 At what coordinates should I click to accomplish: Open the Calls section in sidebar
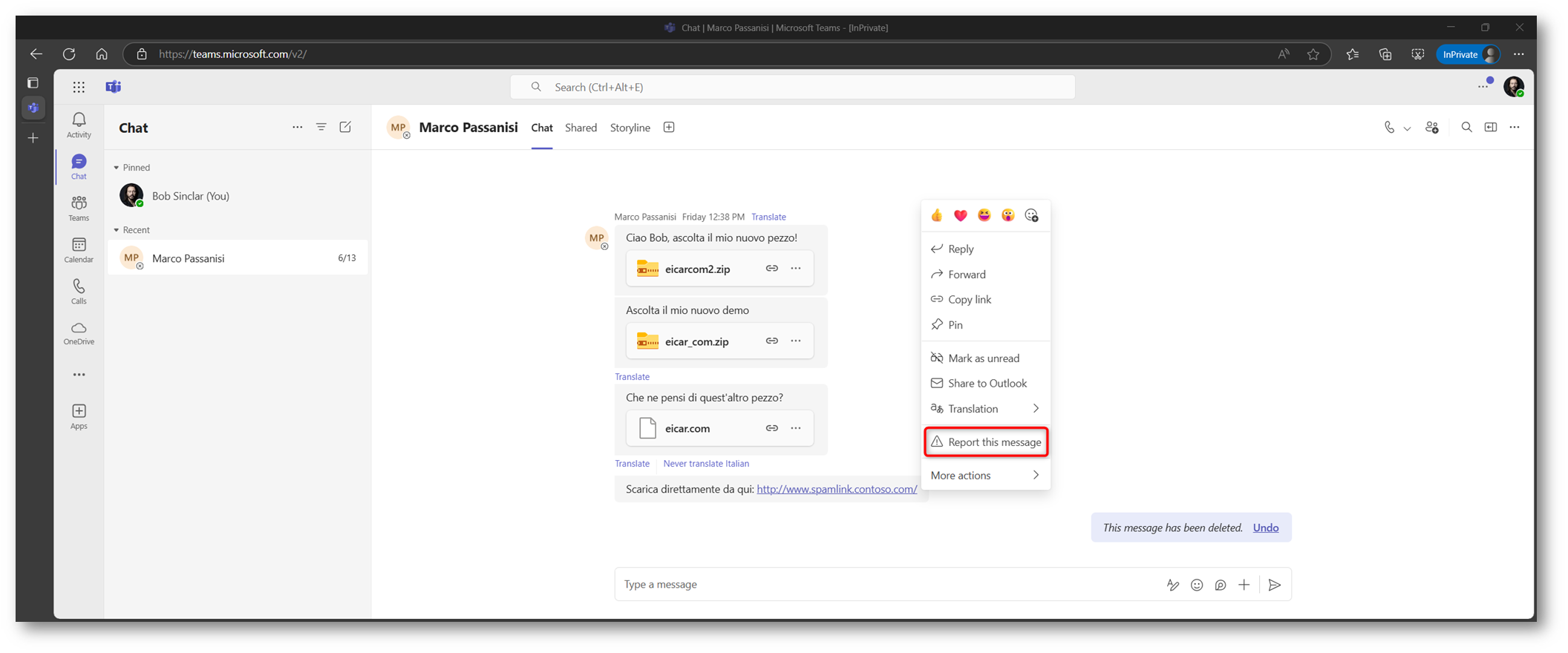coord(79,292)
